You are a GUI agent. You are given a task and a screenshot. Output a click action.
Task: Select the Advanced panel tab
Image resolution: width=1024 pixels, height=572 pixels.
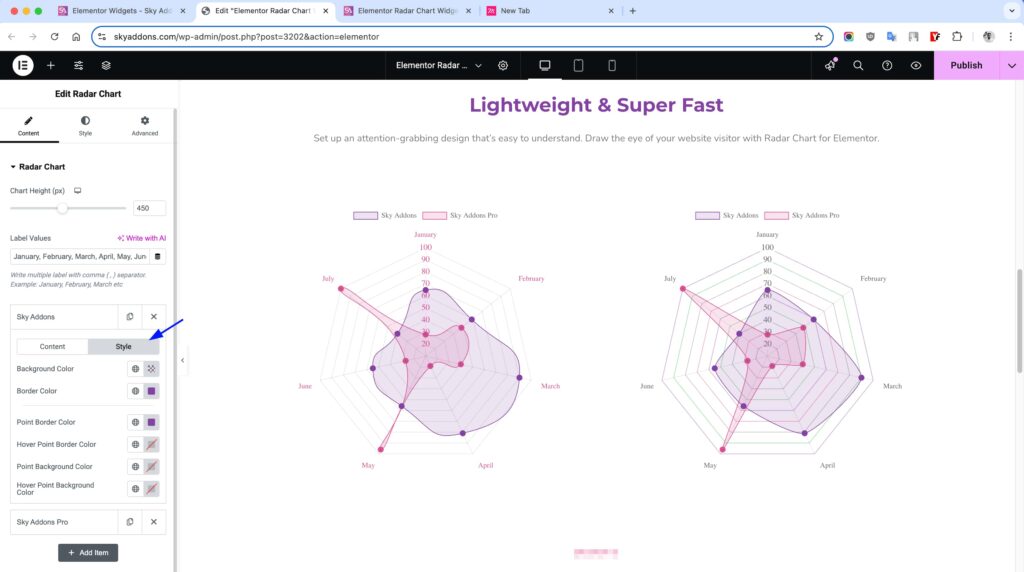(x=144, y=126)
